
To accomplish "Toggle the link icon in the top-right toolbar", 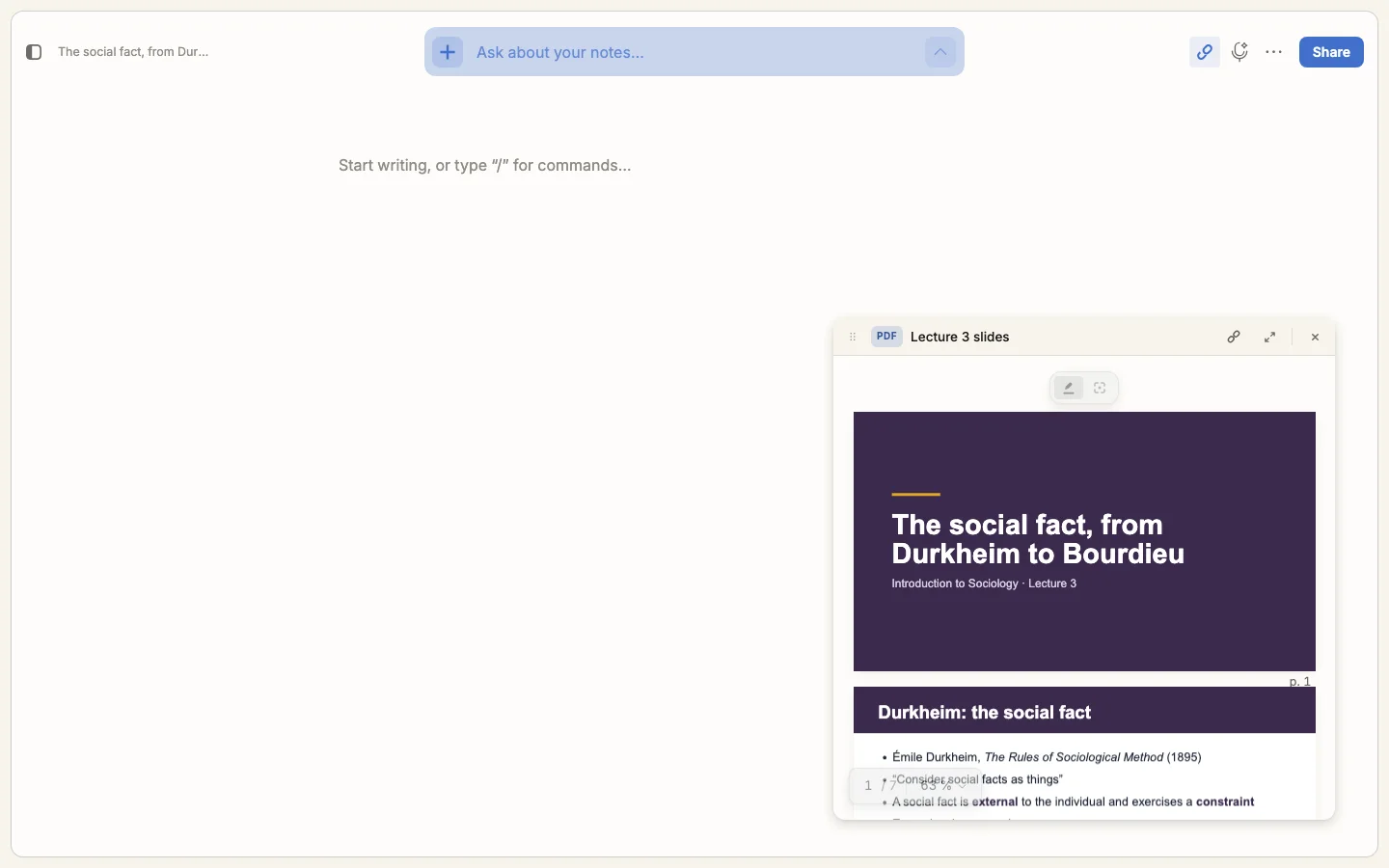I will [x=1205, y=52].
